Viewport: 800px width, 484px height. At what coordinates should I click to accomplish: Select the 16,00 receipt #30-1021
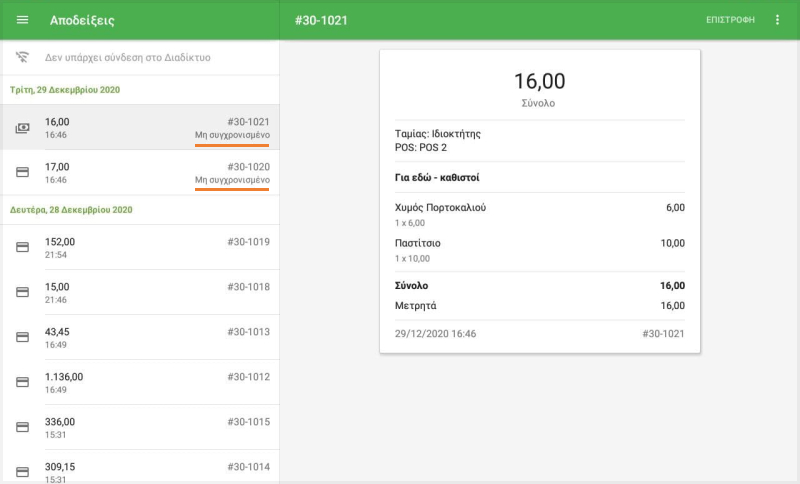[150, 128]
